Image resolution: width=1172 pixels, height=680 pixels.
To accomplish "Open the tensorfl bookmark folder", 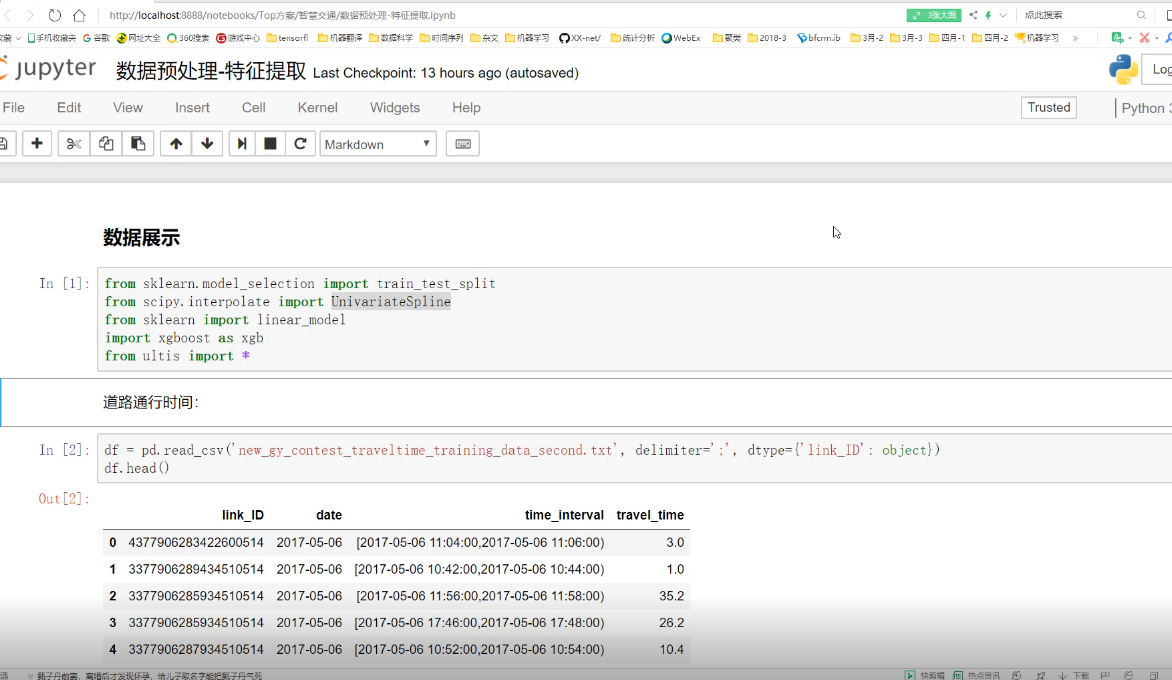I will [x=287, y=38].
